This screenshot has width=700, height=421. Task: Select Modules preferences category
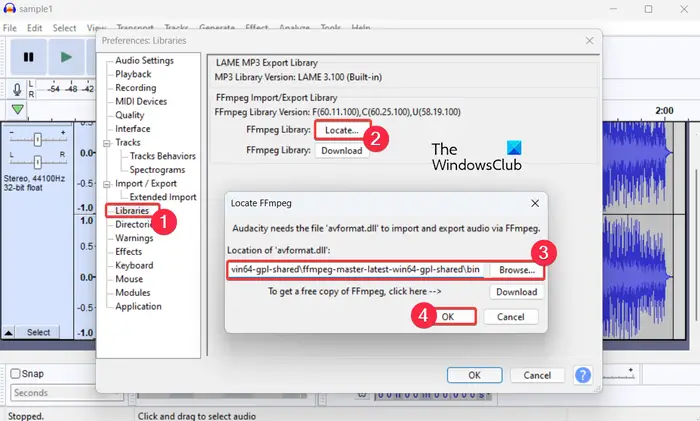point(133,293)
